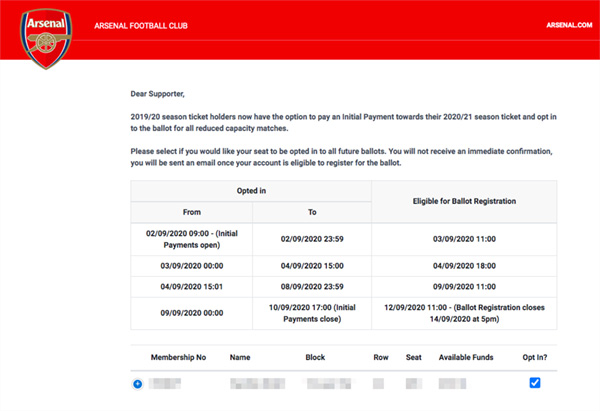
Task: Click the Name column header
Action: pyautogui.click(x=240, y=357)
